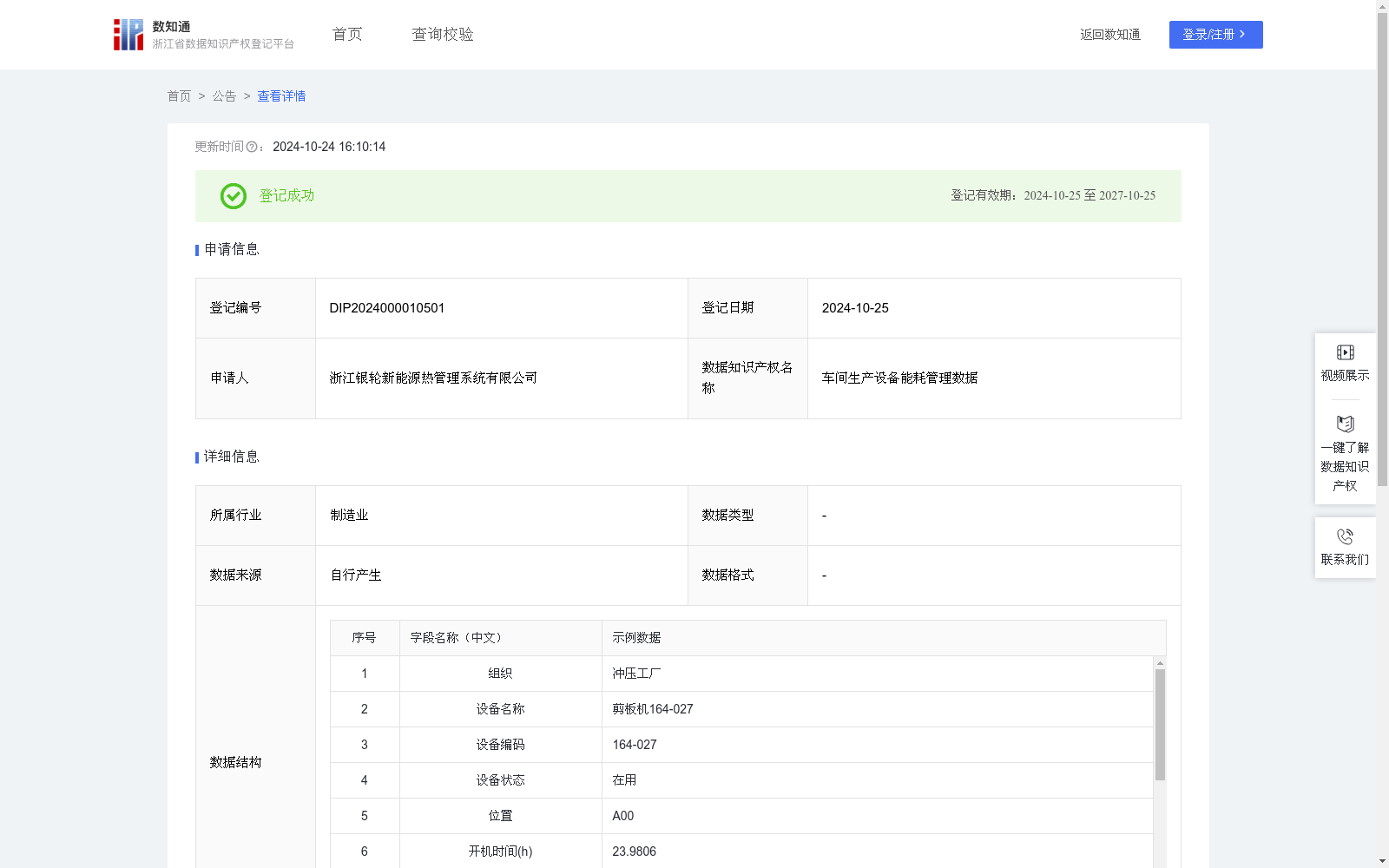Open the 视频展示 video display panel icon
The image size is (1389, 868).
[x=1345, y=352]
